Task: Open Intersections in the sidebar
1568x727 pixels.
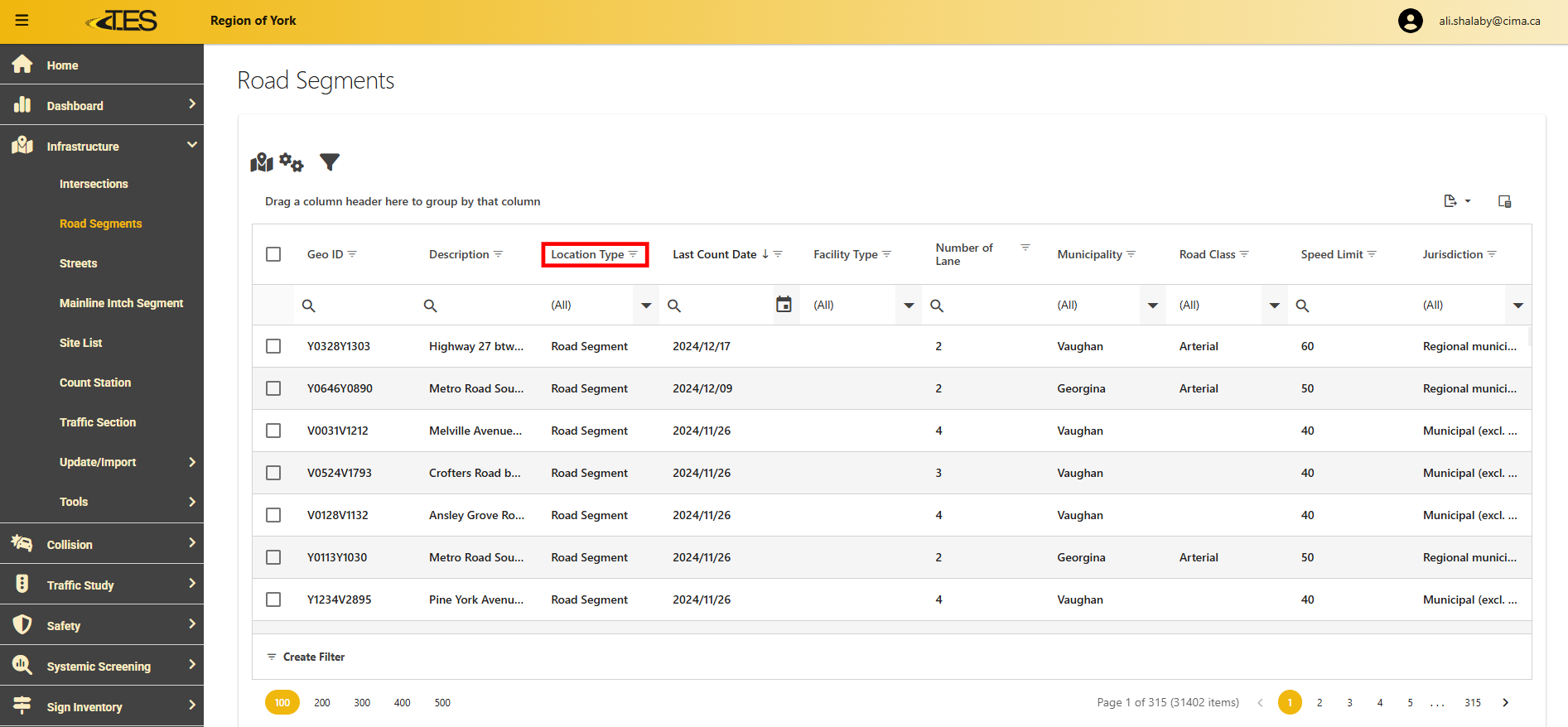Action: click(x=94, y=184)
